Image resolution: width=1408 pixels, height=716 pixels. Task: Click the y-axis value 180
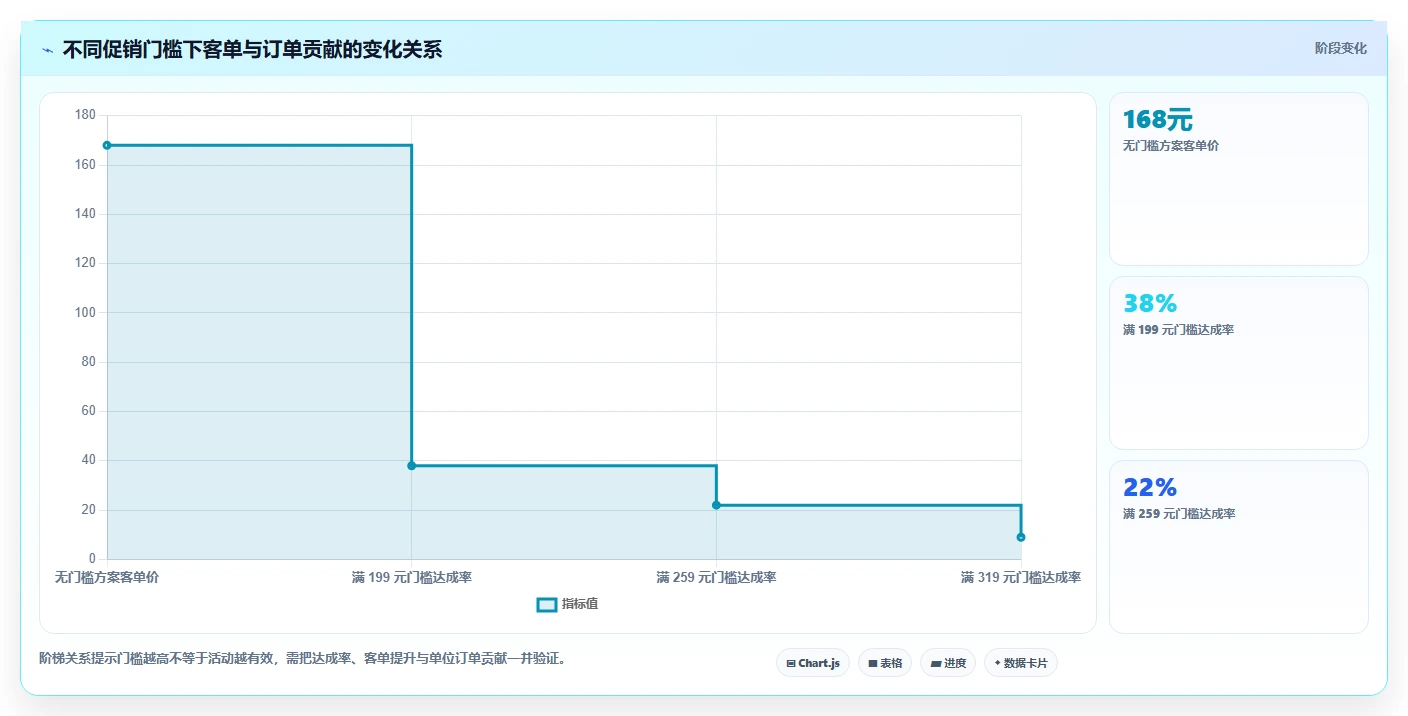tap(85, 115)
